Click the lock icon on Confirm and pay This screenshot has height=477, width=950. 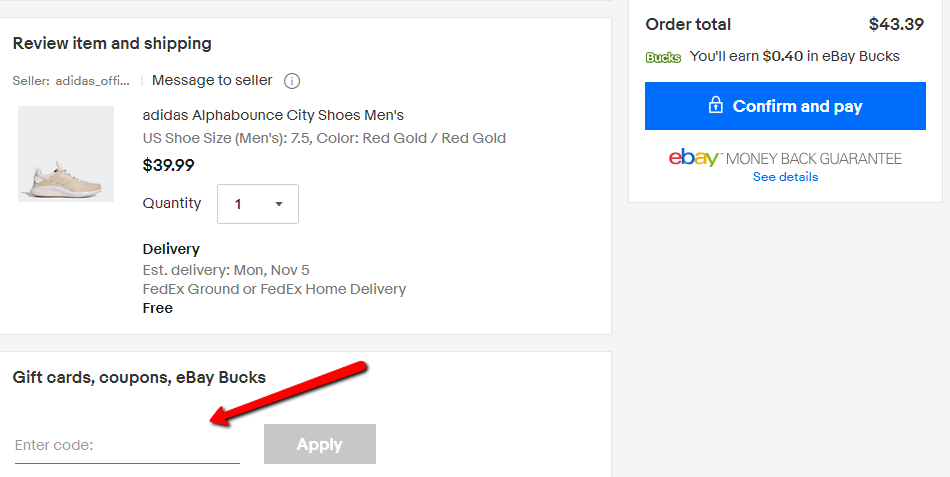[x=715, y=106]
